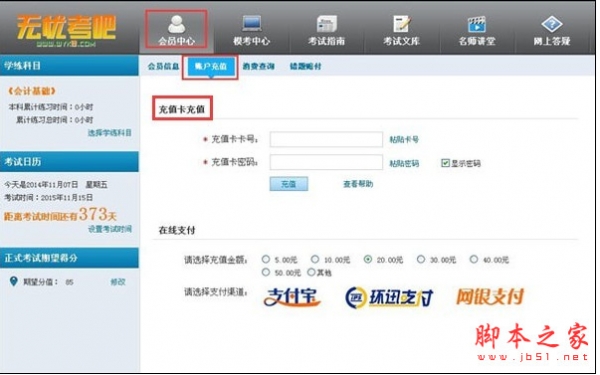Select 10.00元 recharge amount

[315, 259]
